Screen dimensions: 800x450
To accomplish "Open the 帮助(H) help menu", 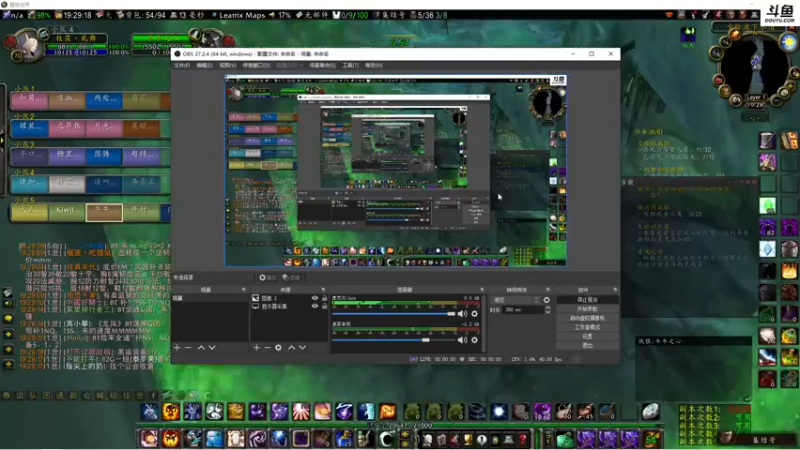I will tap(373, 65).
